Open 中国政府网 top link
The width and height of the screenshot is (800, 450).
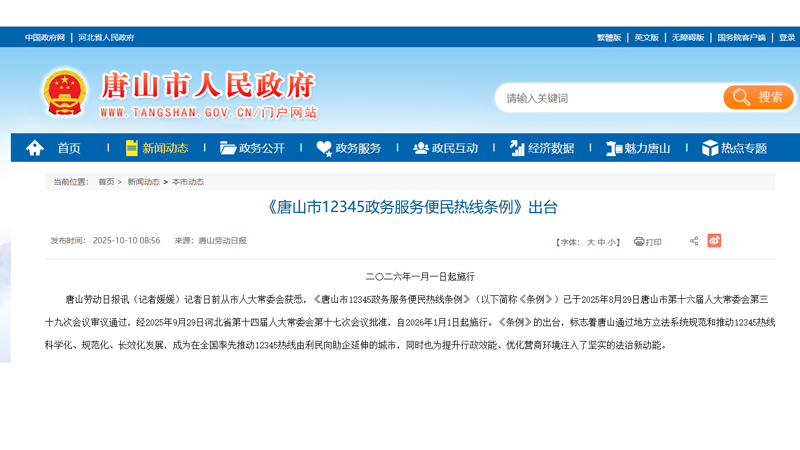45,37
